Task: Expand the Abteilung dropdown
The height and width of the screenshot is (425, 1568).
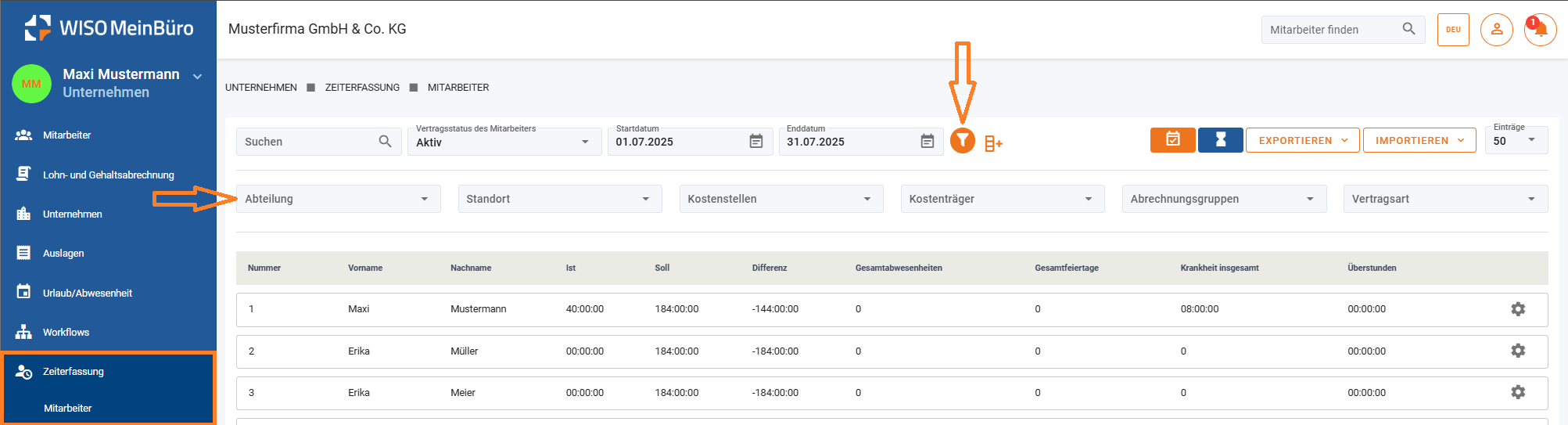Action: [338, 199]
